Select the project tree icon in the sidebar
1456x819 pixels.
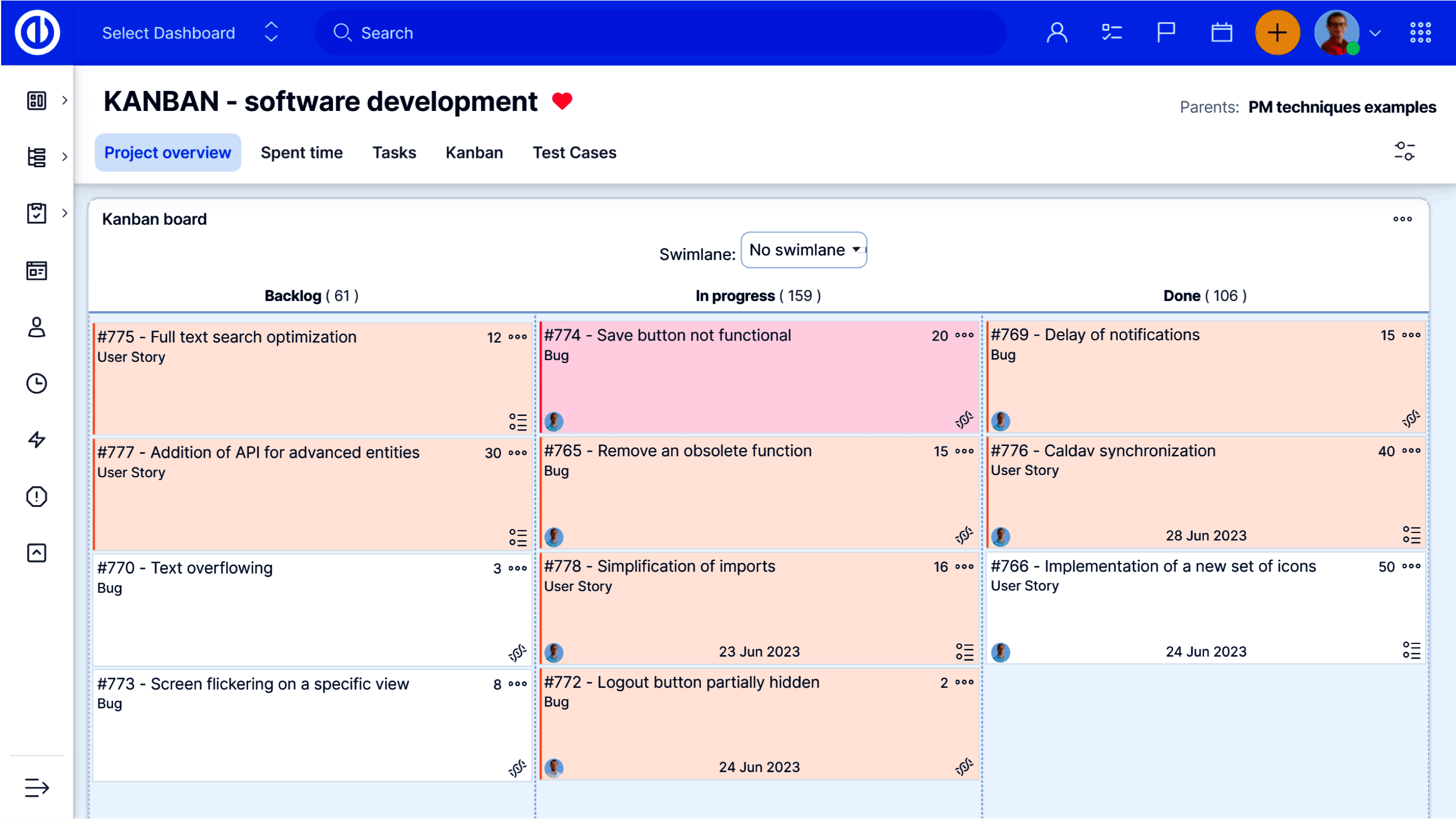pos(36,157)
